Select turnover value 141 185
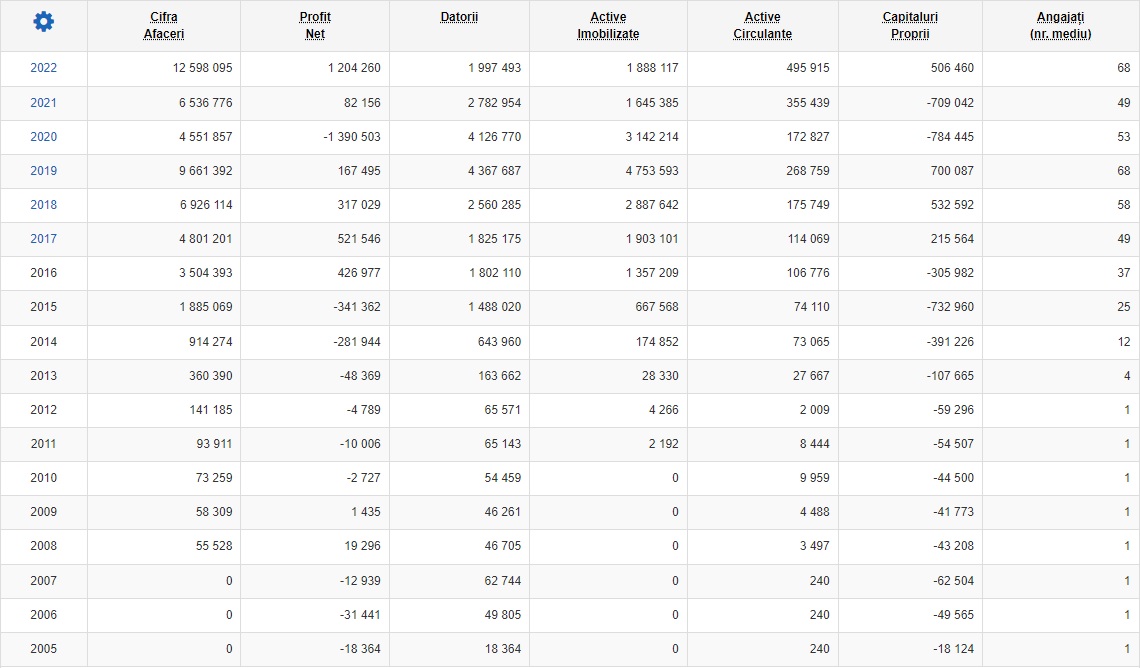Image resolution: width=1140 pixels, height=668 pixels. (211, 409)
